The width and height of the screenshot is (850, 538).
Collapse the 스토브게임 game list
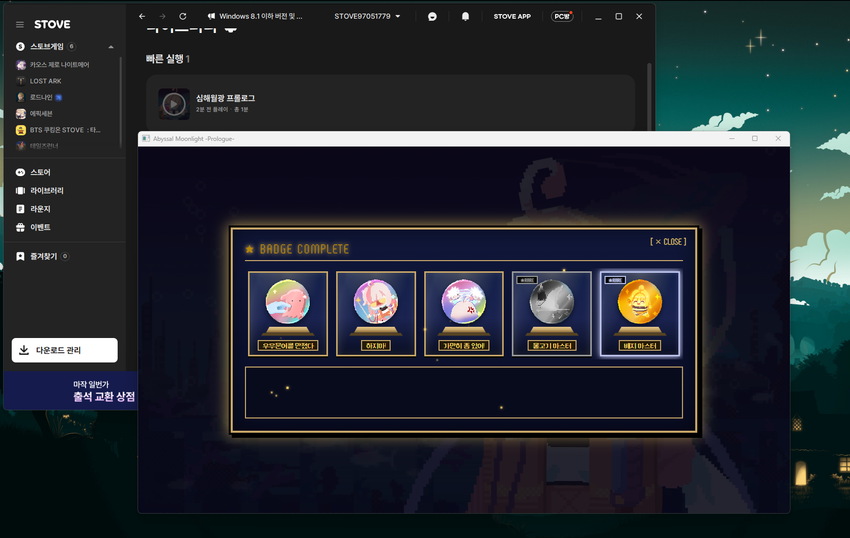click(111, 47)
